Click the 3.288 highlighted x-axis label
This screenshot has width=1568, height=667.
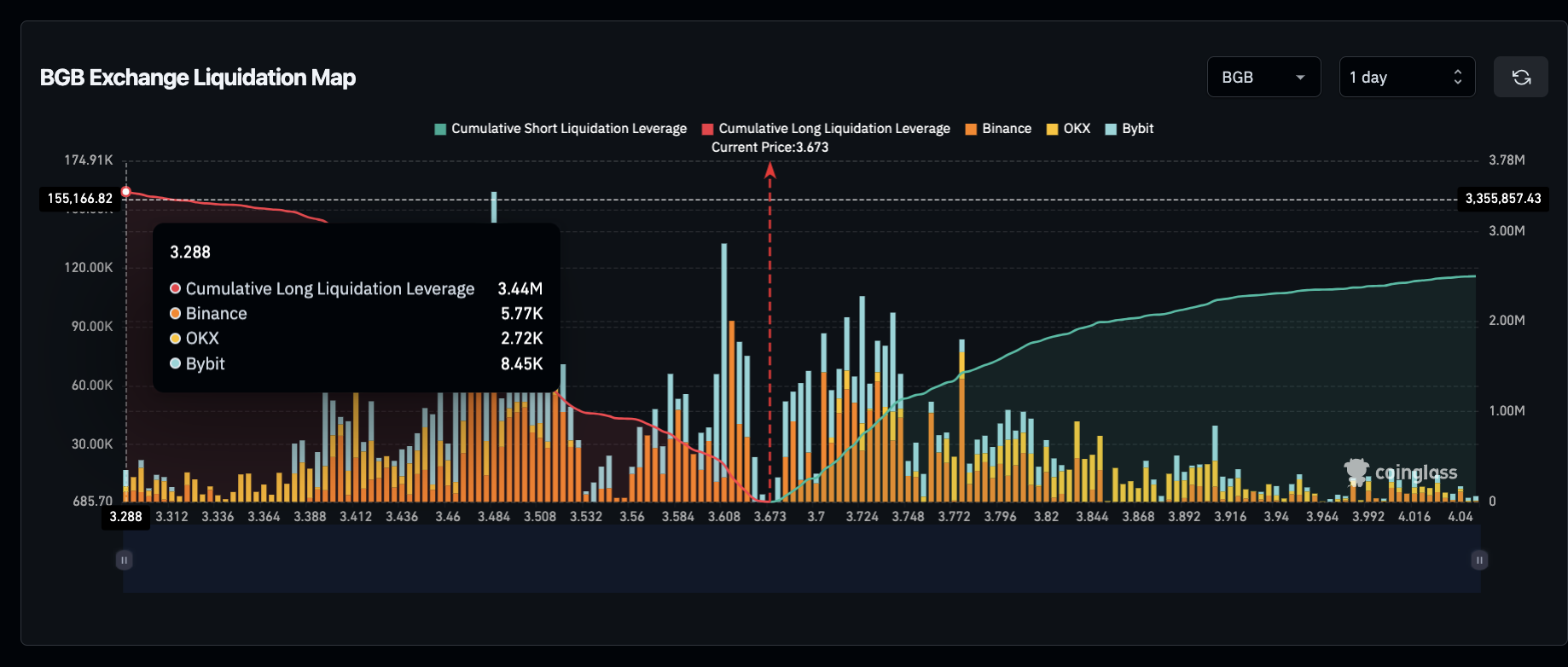coord(125,517)
